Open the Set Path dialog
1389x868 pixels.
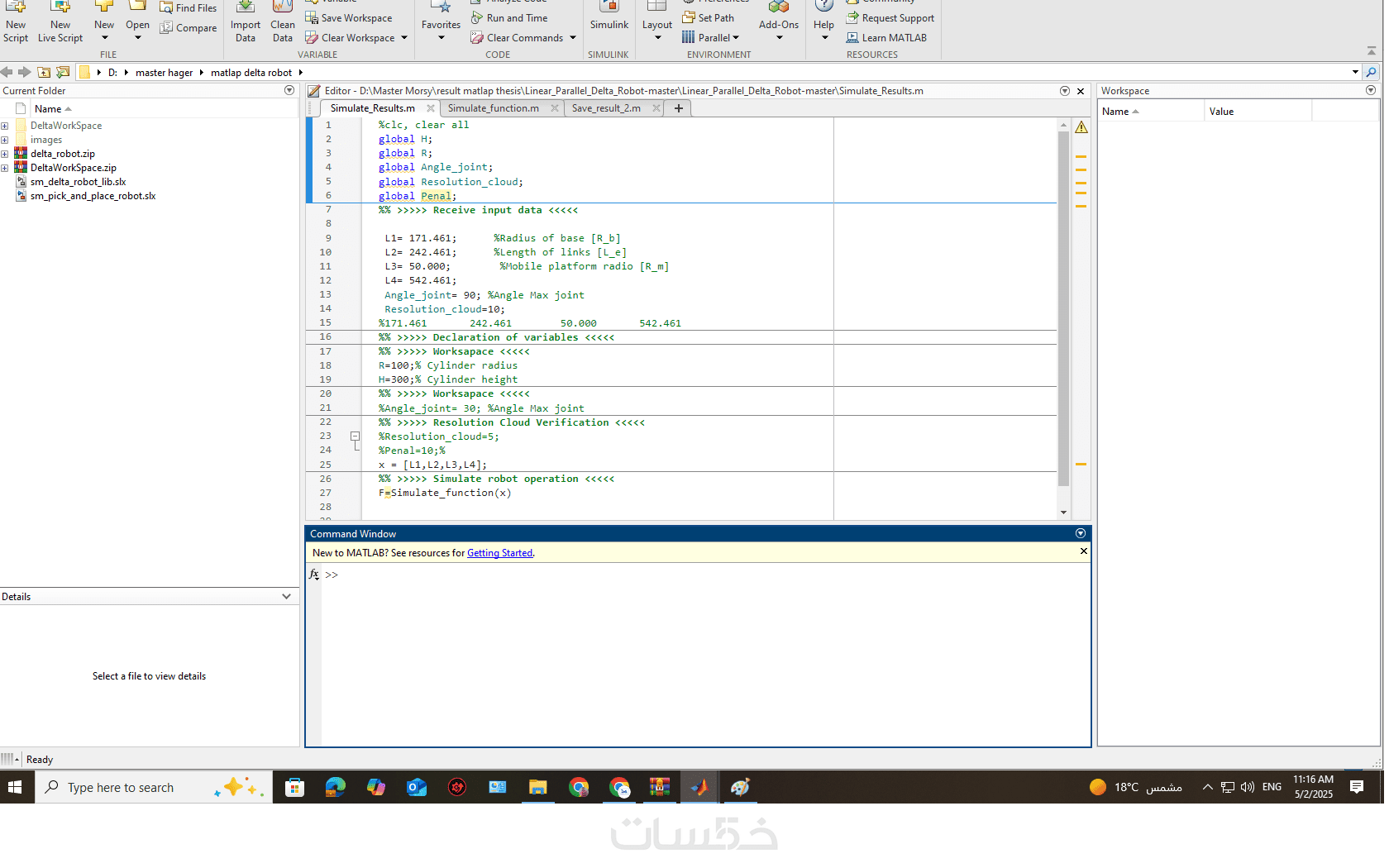(x=708, y=17)
